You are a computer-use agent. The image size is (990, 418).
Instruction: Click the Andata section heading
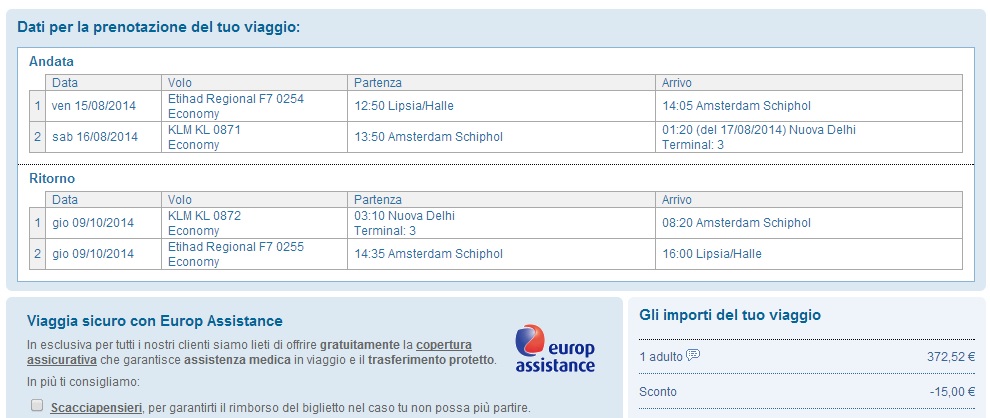(51, 61)
